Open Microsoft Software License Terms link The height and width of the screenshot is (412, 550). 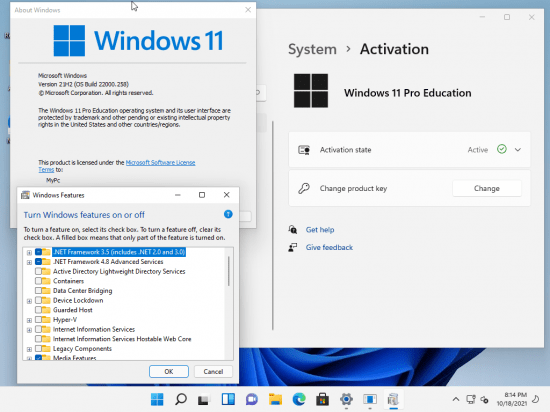pyautogui.click(x=160, y=163)
